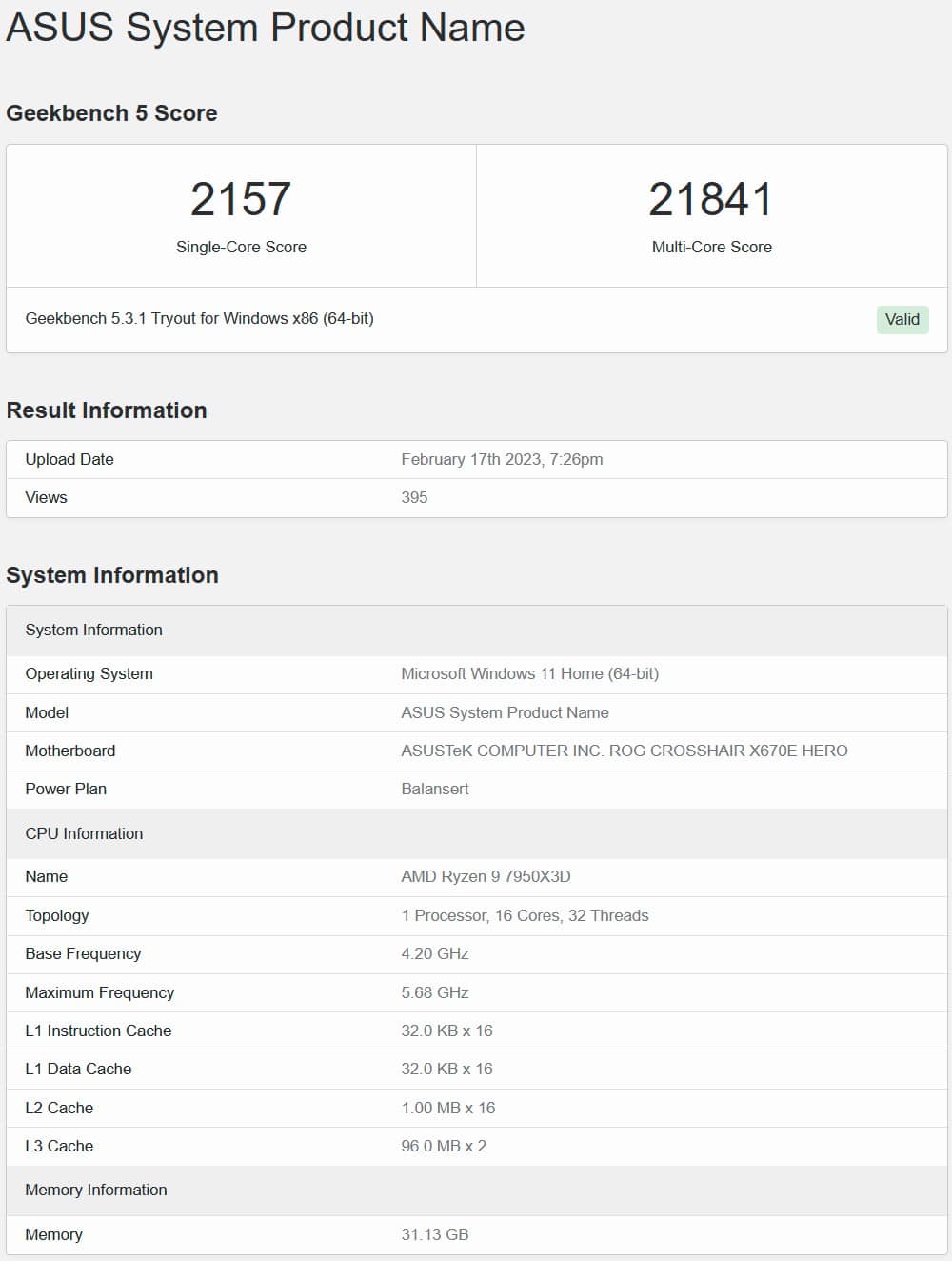Select the page title ASUS System Product Name
The width and height of the screenshot is (952, 1261).
coord(266,28)
